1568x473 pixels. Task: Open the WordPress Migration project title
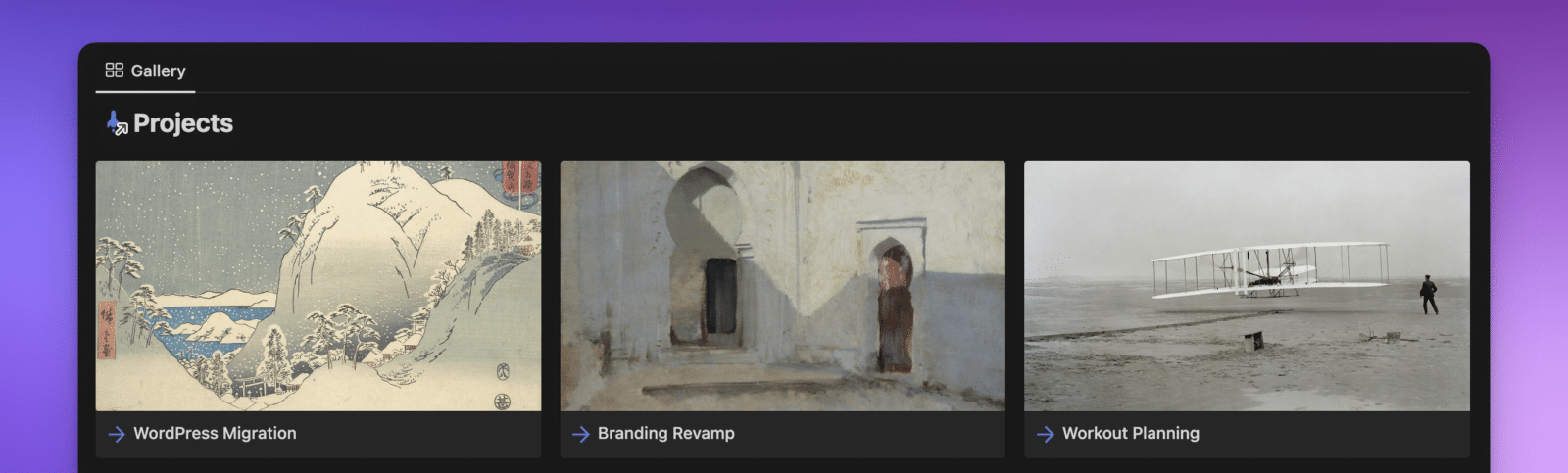[215, 434]
